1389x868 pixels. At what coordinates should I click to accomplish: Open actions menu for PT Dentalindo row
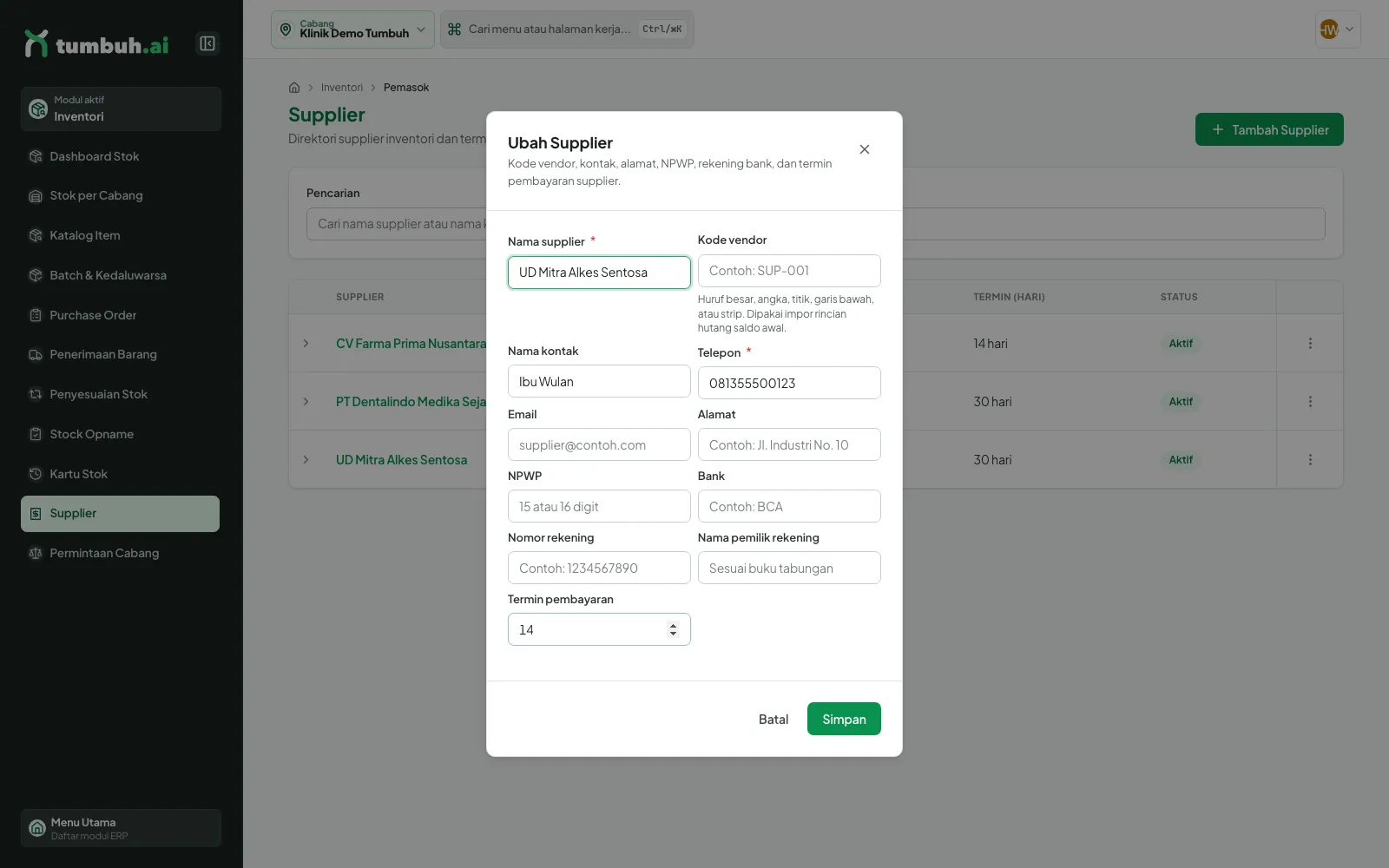tap(1310, 402)
